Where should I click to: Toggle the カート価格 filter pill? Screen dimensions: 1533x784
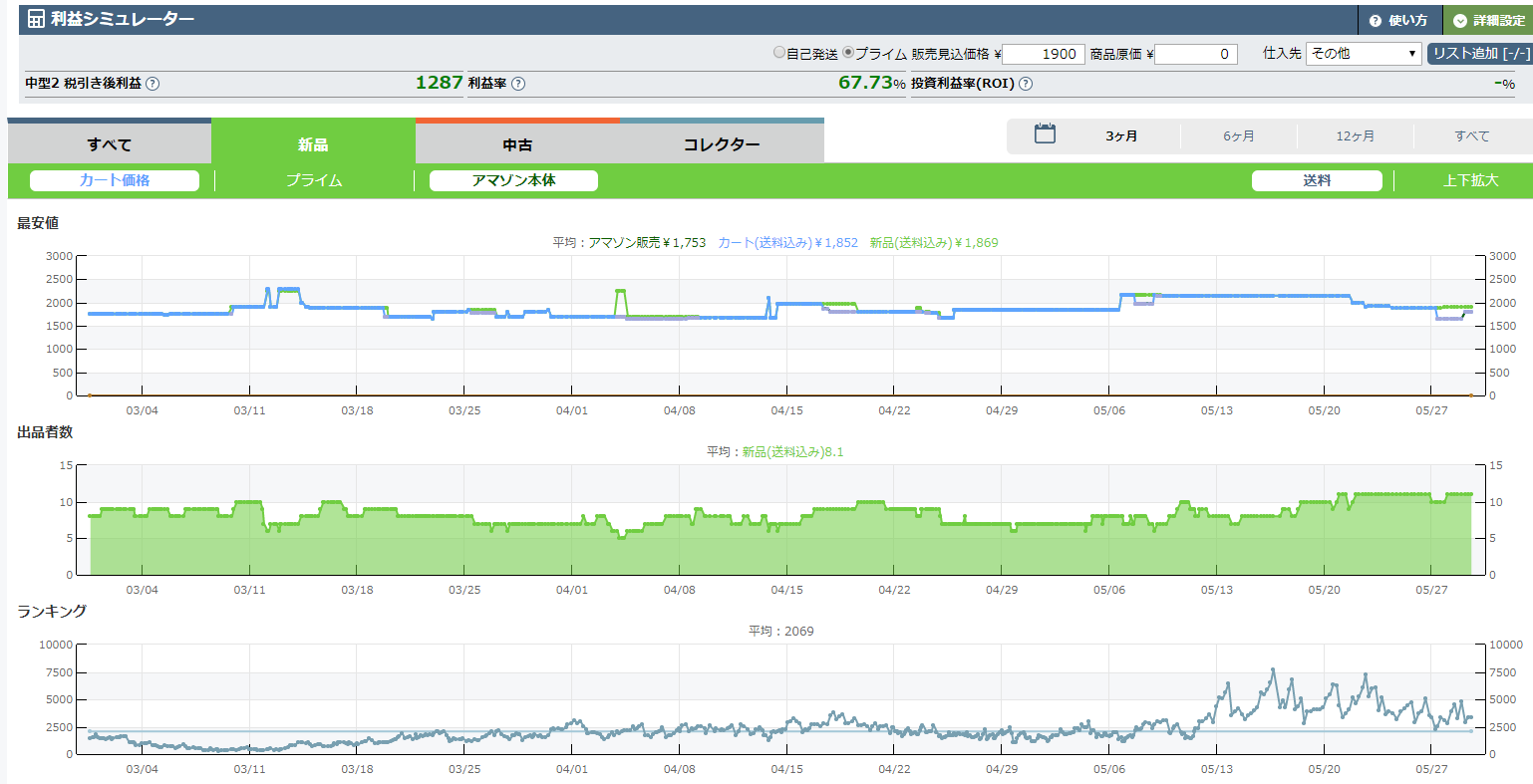(x=115, y=180)
